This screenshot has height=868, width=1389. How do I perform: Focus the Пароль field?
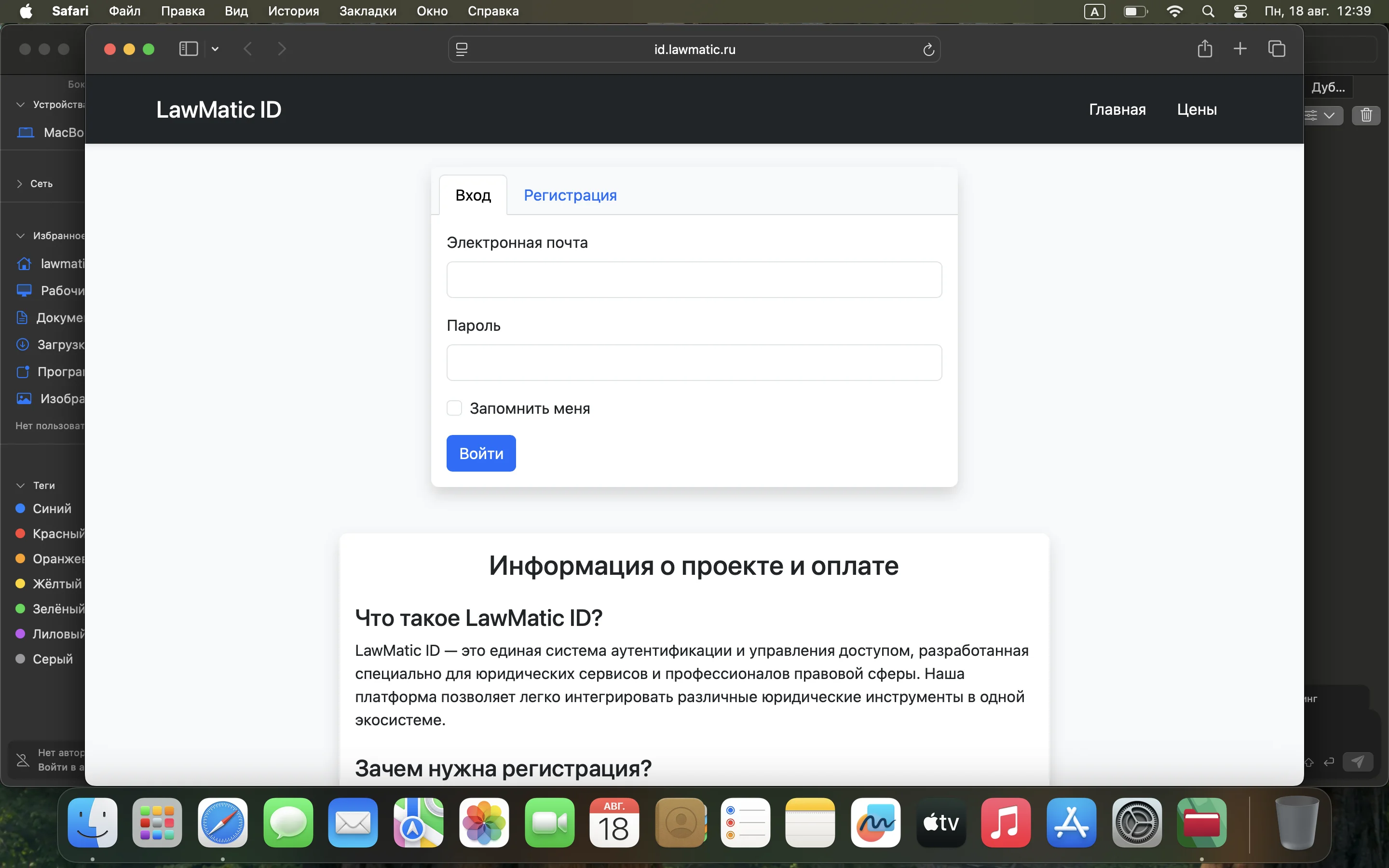(x=694, y=362)
